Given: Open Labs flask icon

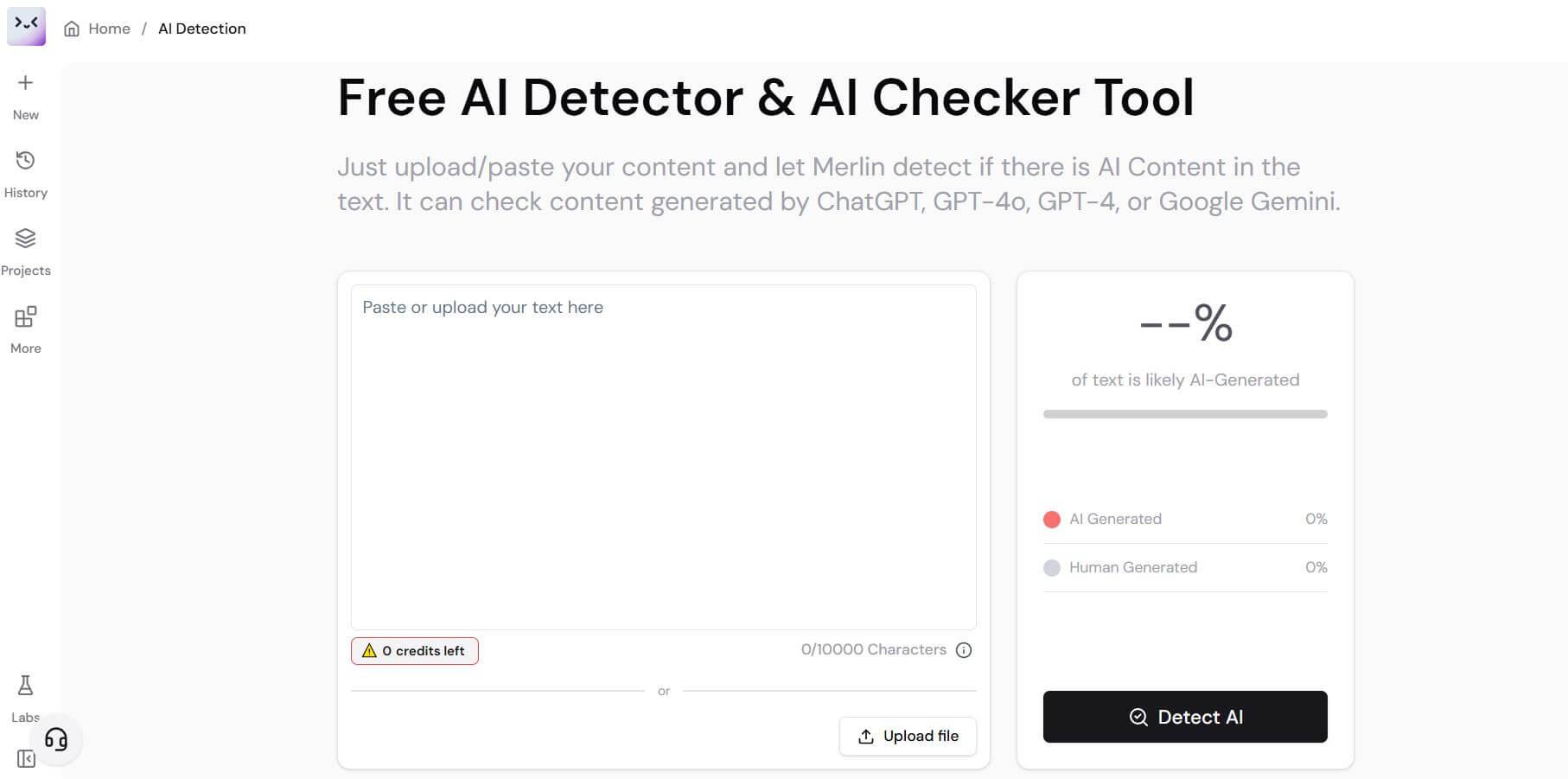Looking at the screenshot, I should (26, 686).
